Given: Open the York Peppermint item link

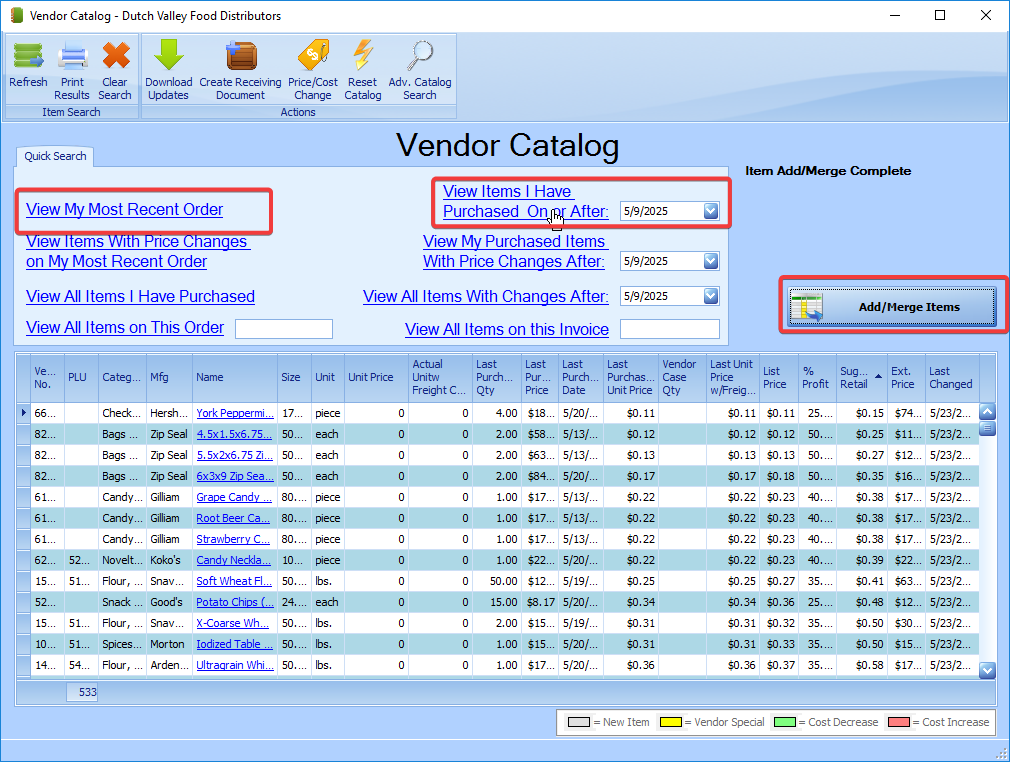Looking at the screenshot, I should 234,413.
